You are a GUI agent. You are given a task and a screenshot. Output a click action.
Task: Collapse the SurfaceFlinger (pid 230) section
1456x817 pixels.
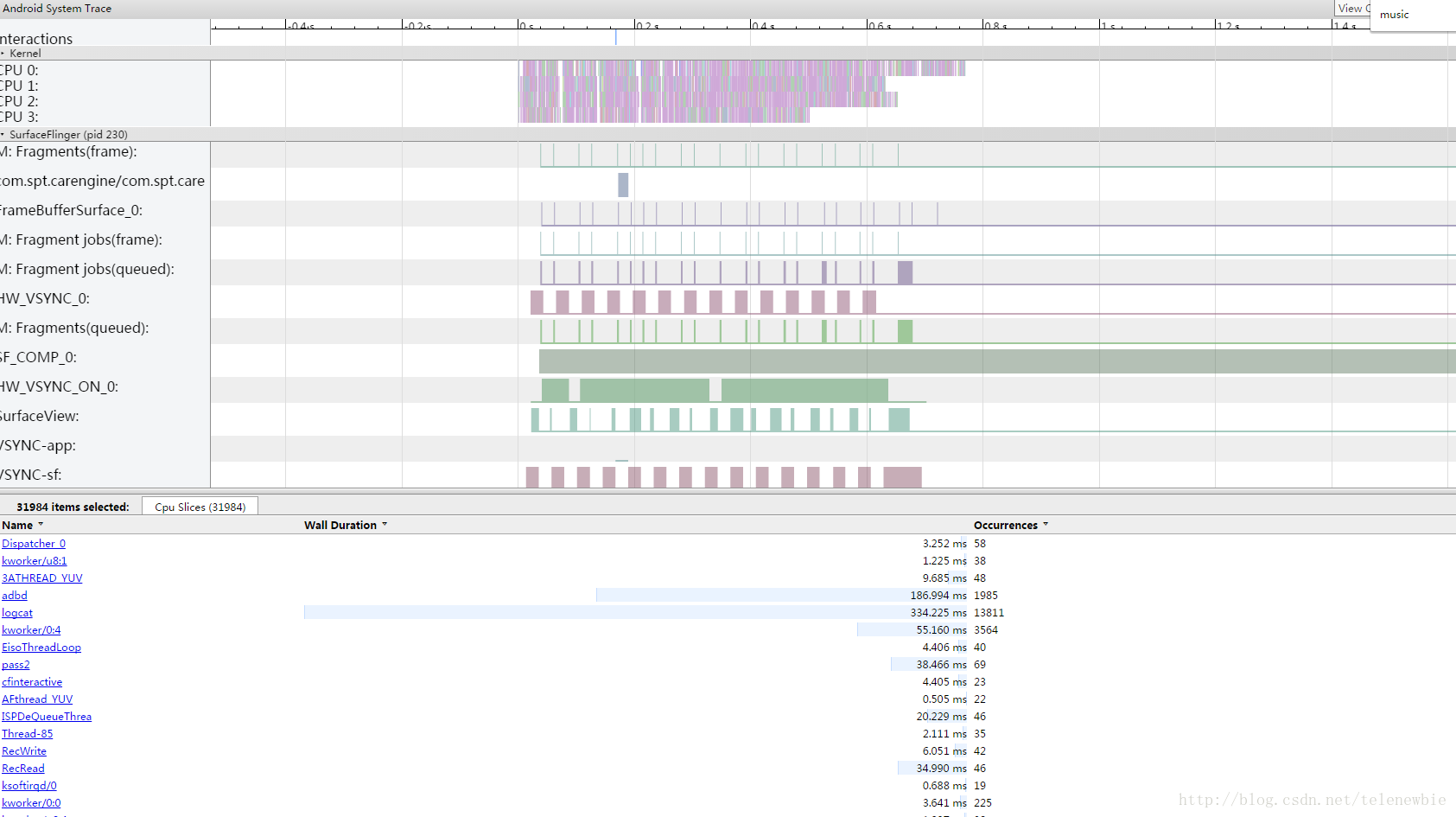coord(3,135)
